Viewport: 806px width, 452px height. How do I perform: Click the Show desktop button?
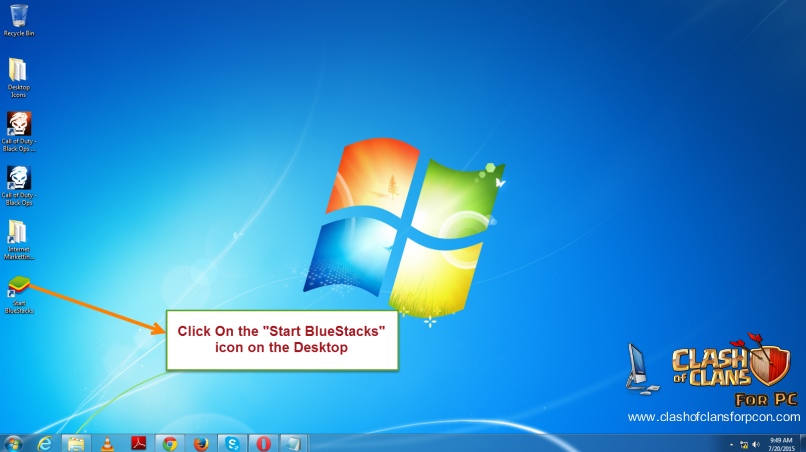[x=803, y=443]
